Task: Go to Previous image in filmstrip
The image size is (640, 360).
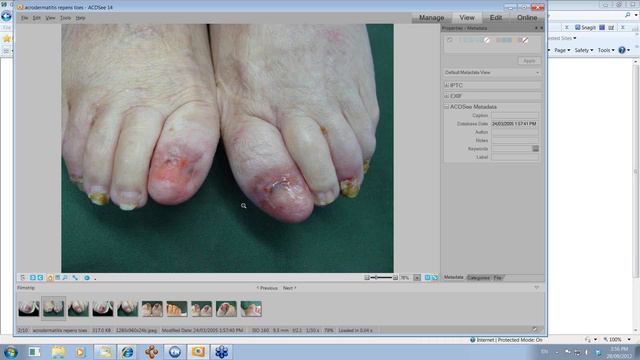Action: [x=267, y=288]
